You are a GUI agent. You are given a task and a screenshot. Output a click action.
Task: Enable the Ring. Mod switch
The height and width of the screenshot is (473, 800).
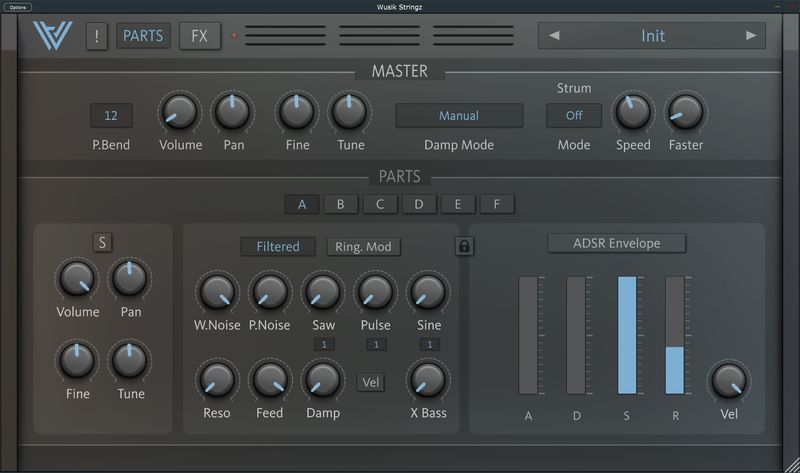pos(364,246)
